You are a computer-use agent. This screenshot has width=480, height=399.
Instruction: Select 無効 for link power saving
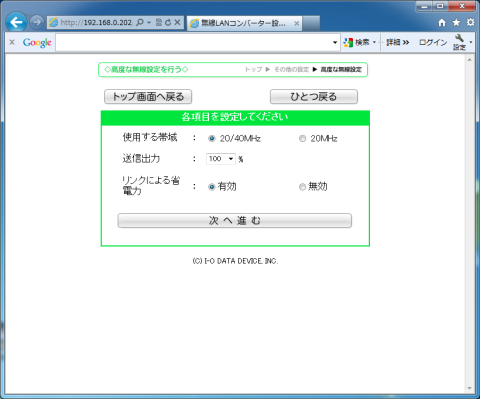pyautogui.click(x=302, y=187)
